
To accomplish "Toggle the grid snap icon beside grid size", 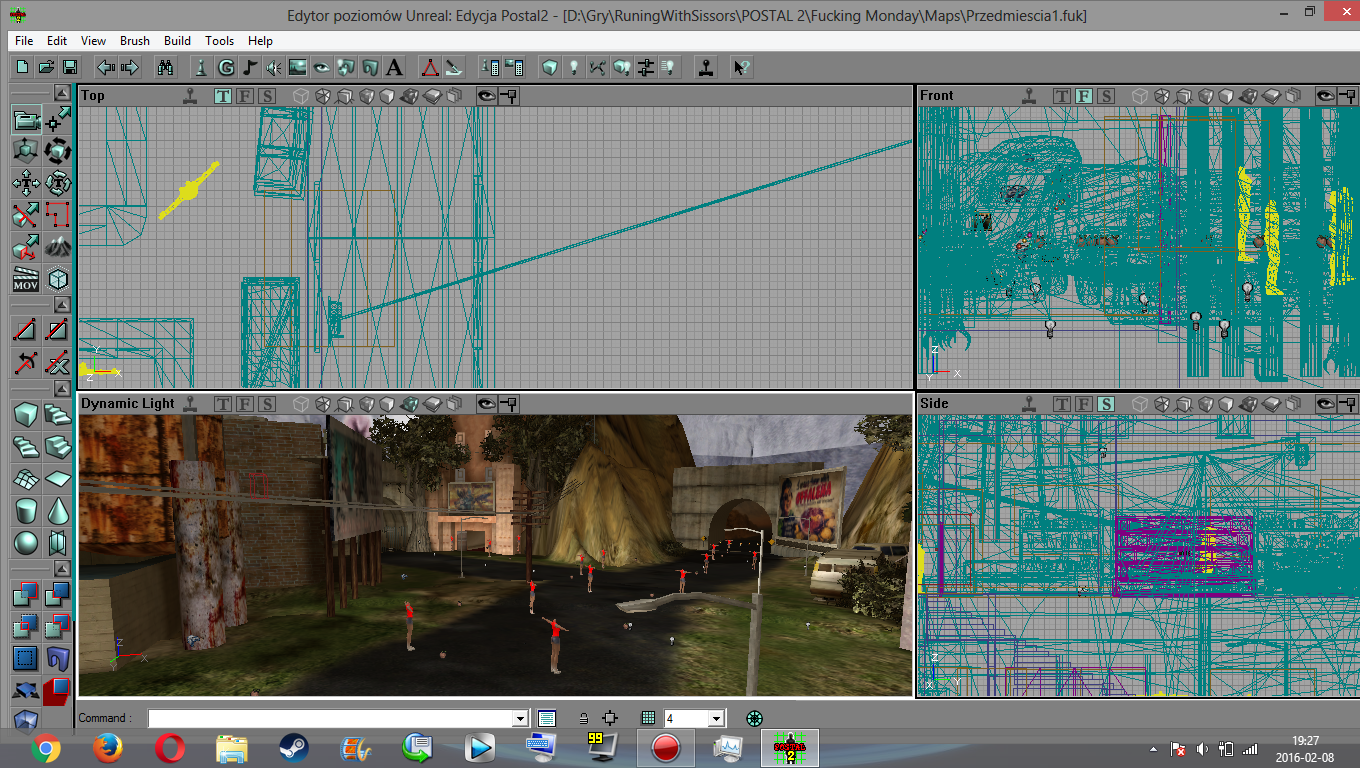I will point(648,718).
